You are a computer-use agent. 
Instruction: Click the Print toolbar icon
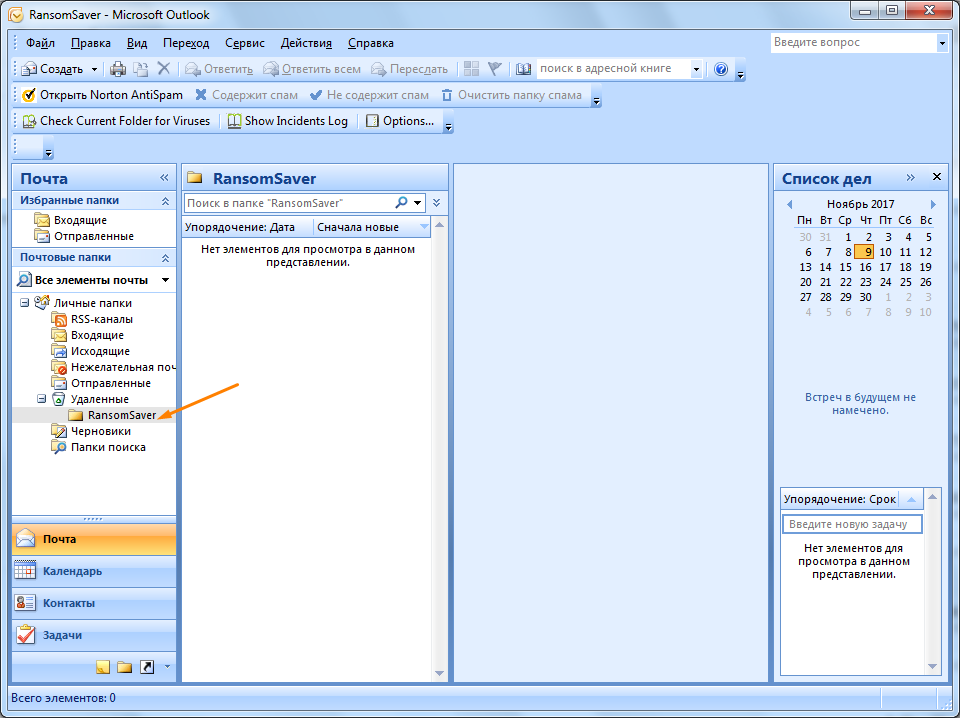118,69
